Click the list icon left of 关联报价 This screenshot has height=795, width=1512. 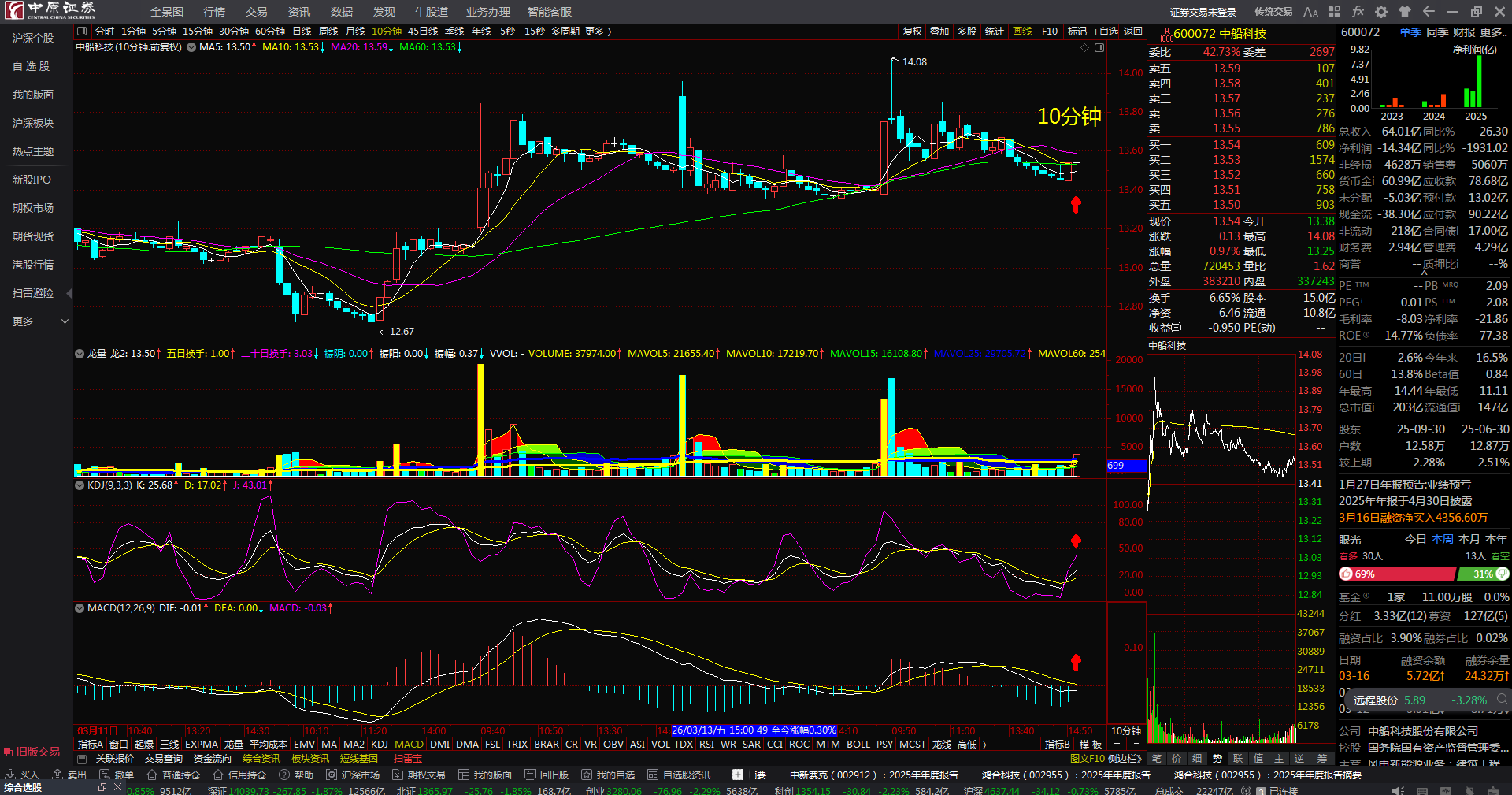click(x=82, y=759)
